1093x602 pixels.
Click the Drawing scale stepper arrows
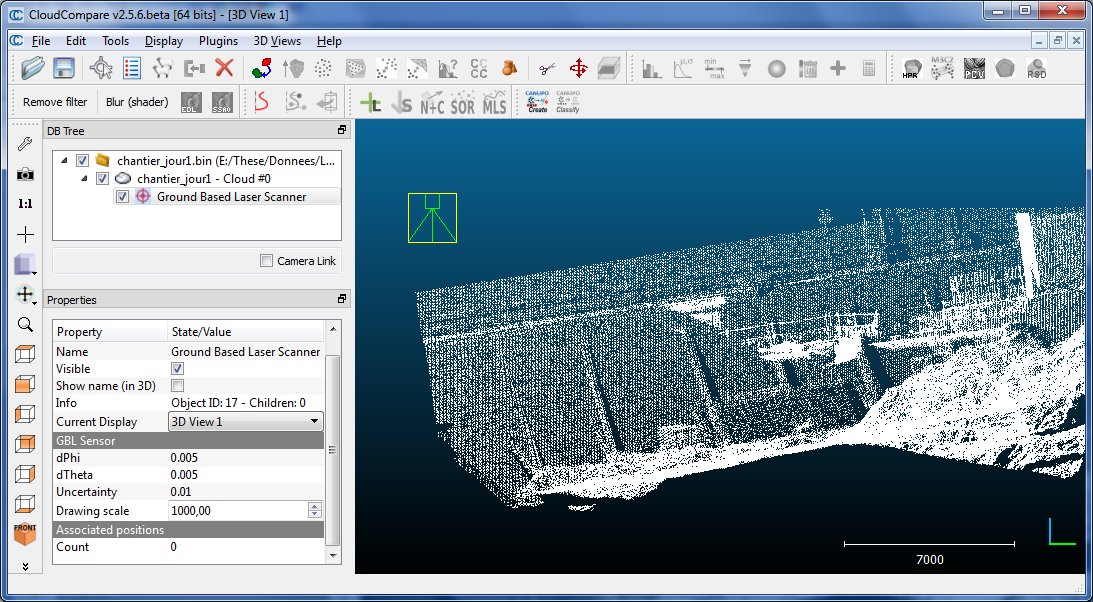(x=315, y=511)
